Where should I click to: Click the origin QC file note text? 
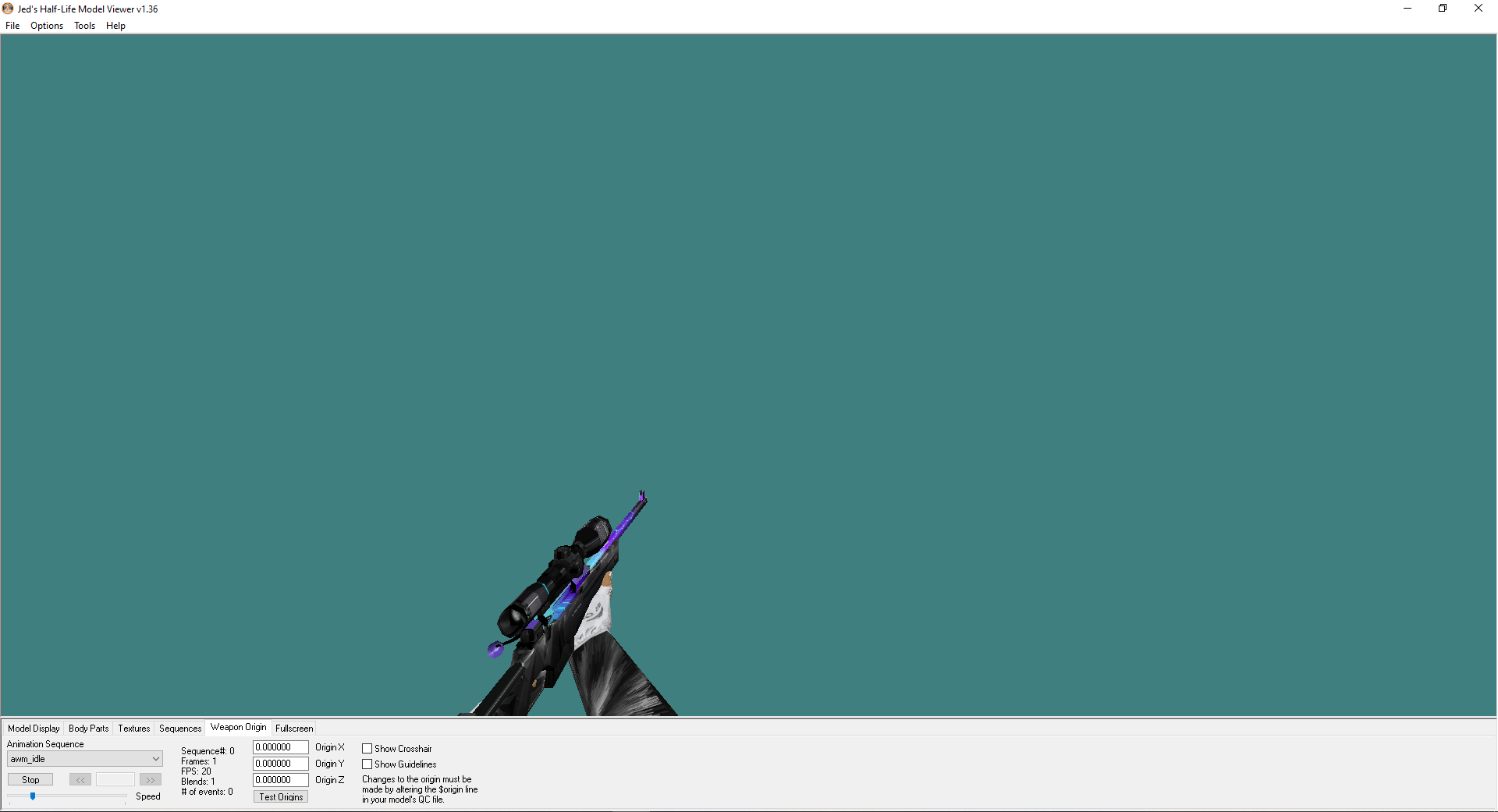[420, 789]
